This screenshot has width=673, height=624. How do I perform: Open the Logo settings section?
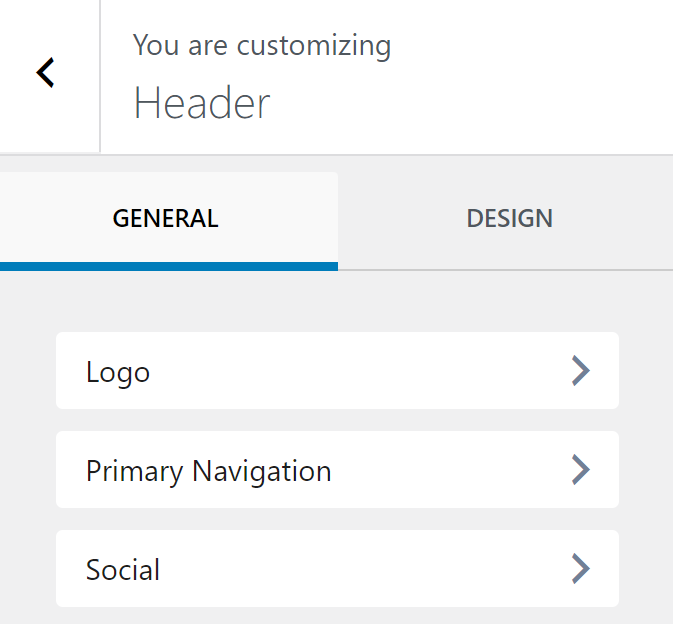coord(337,371)
